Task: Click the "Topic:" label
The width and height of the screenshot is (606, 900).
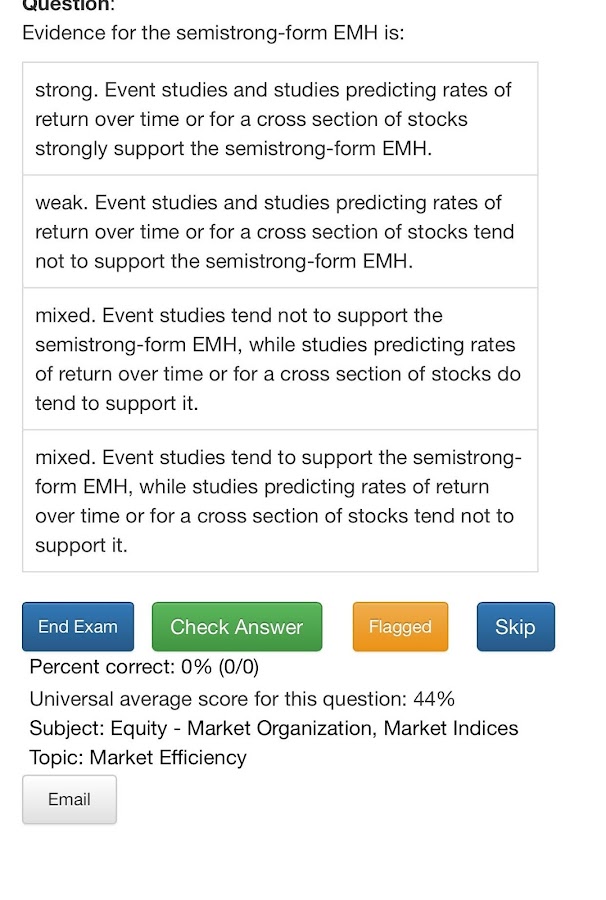Action: tap(57, 757)
